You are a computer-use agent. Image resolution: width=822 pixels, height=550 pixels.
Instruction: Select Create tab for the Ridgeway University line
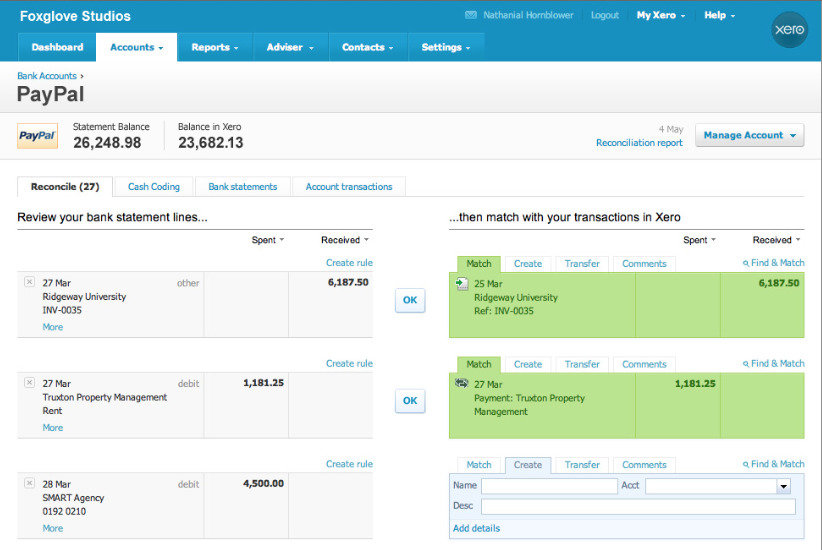pos(528,264)
